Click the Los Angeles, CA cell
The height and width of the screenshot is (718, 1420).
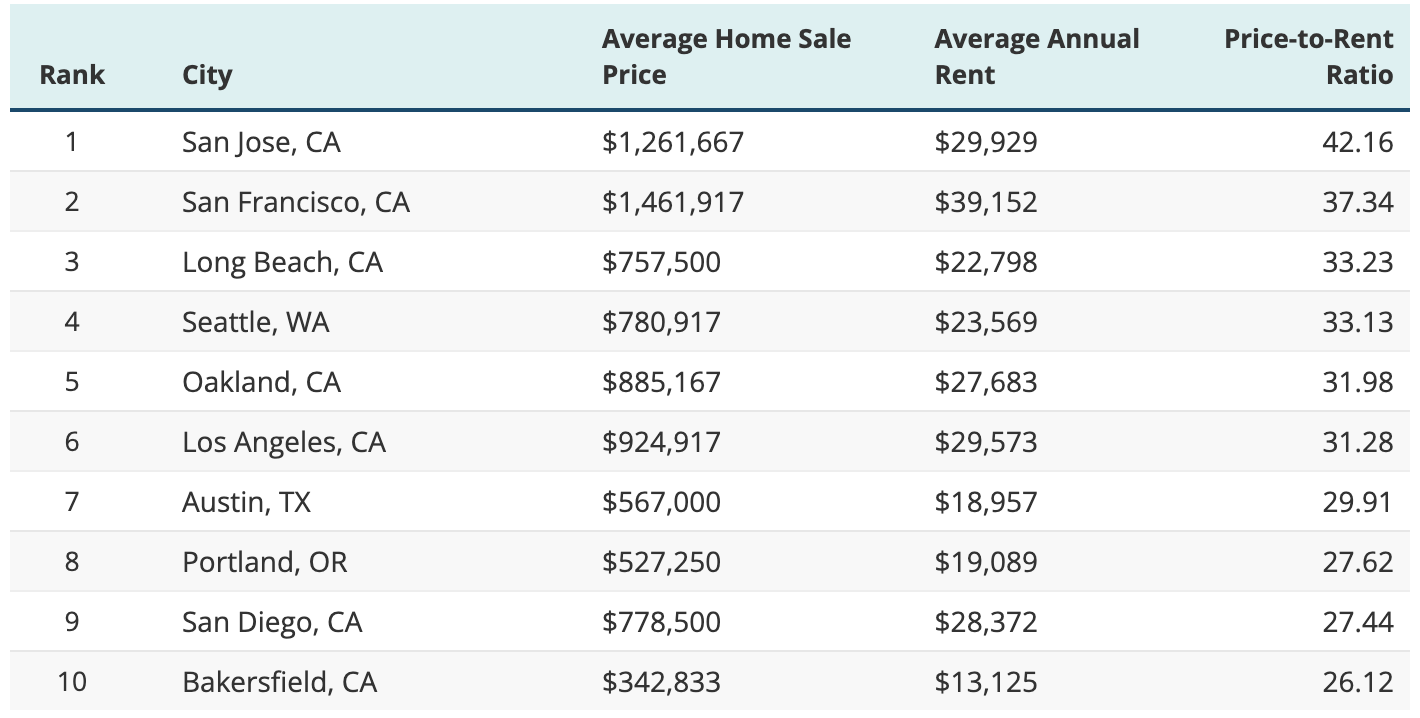283,442
